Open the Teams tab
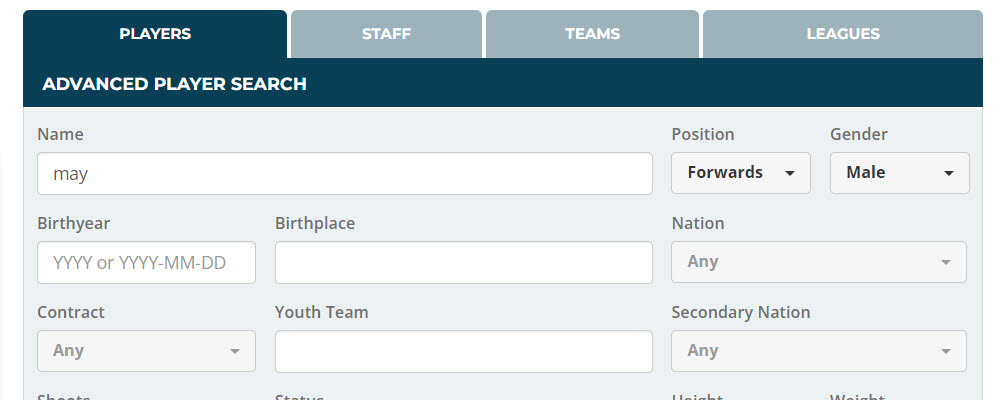Screen dimensions: 1004x400 [592, 34]
